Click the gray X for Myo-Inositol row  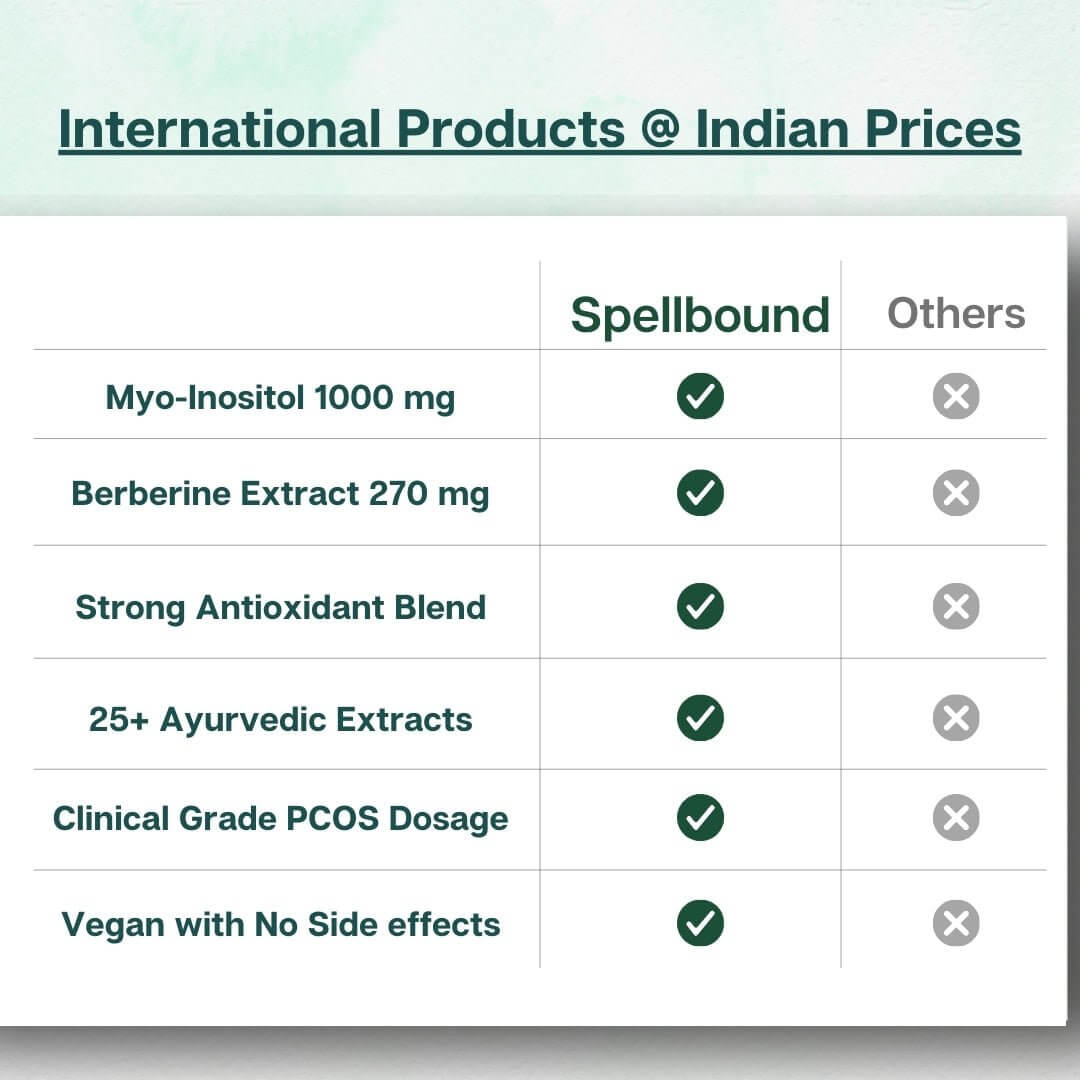(x=956, y=397)
